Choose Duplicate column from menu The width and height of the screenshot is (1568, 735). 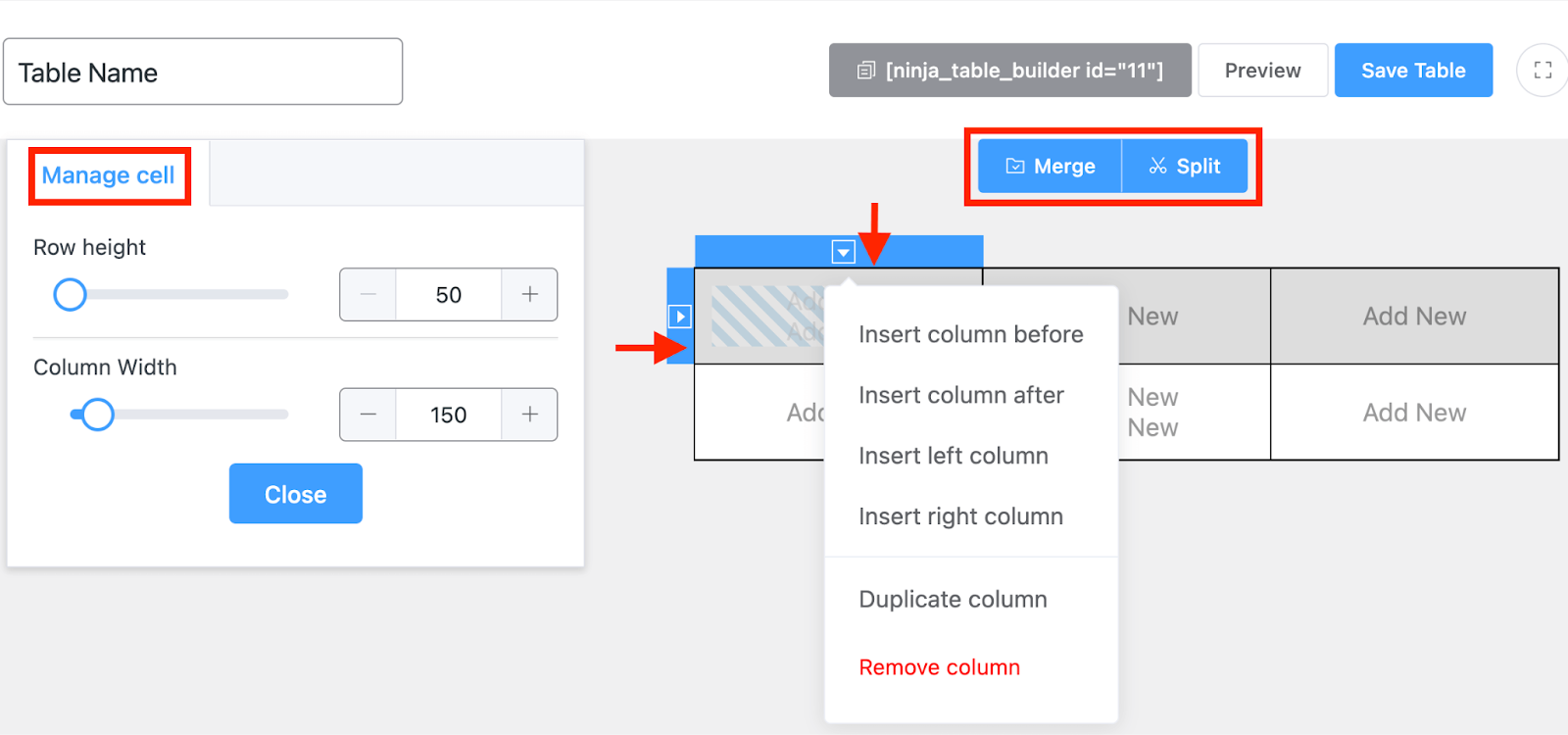click(953, 600)
